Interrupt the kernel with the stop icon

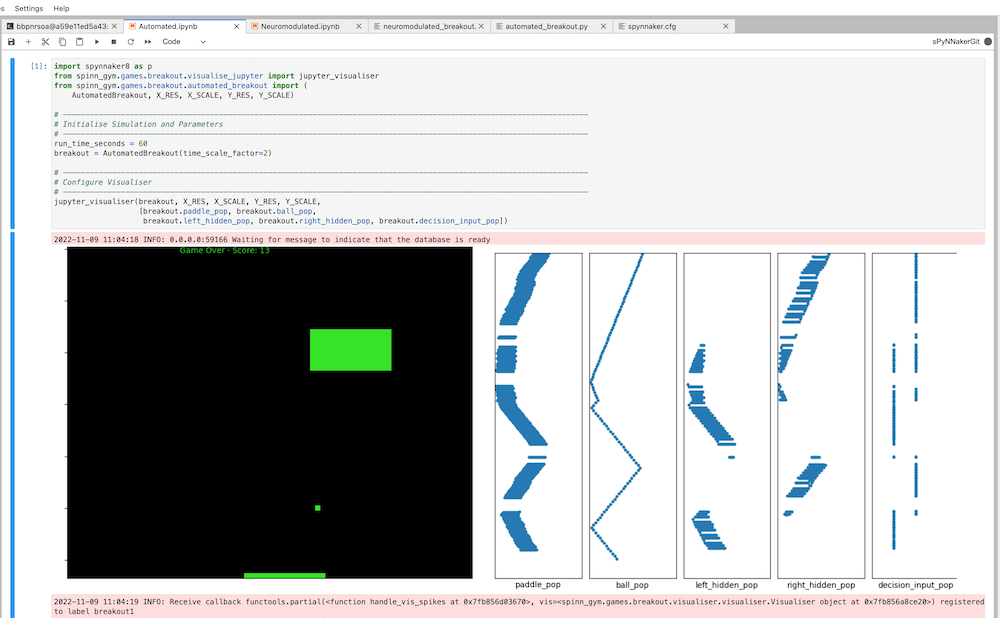click(114, 41)
